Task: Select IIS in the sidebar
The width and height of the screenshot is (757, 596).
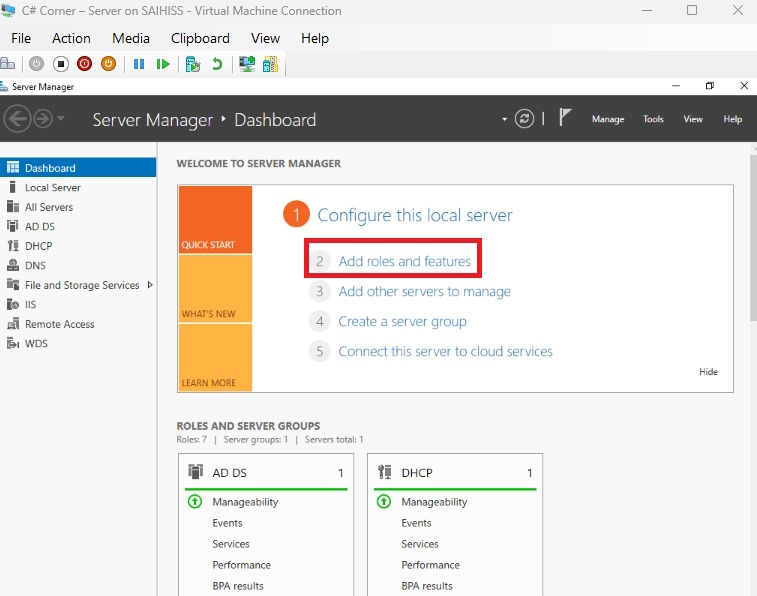Action: coord(78,305)
